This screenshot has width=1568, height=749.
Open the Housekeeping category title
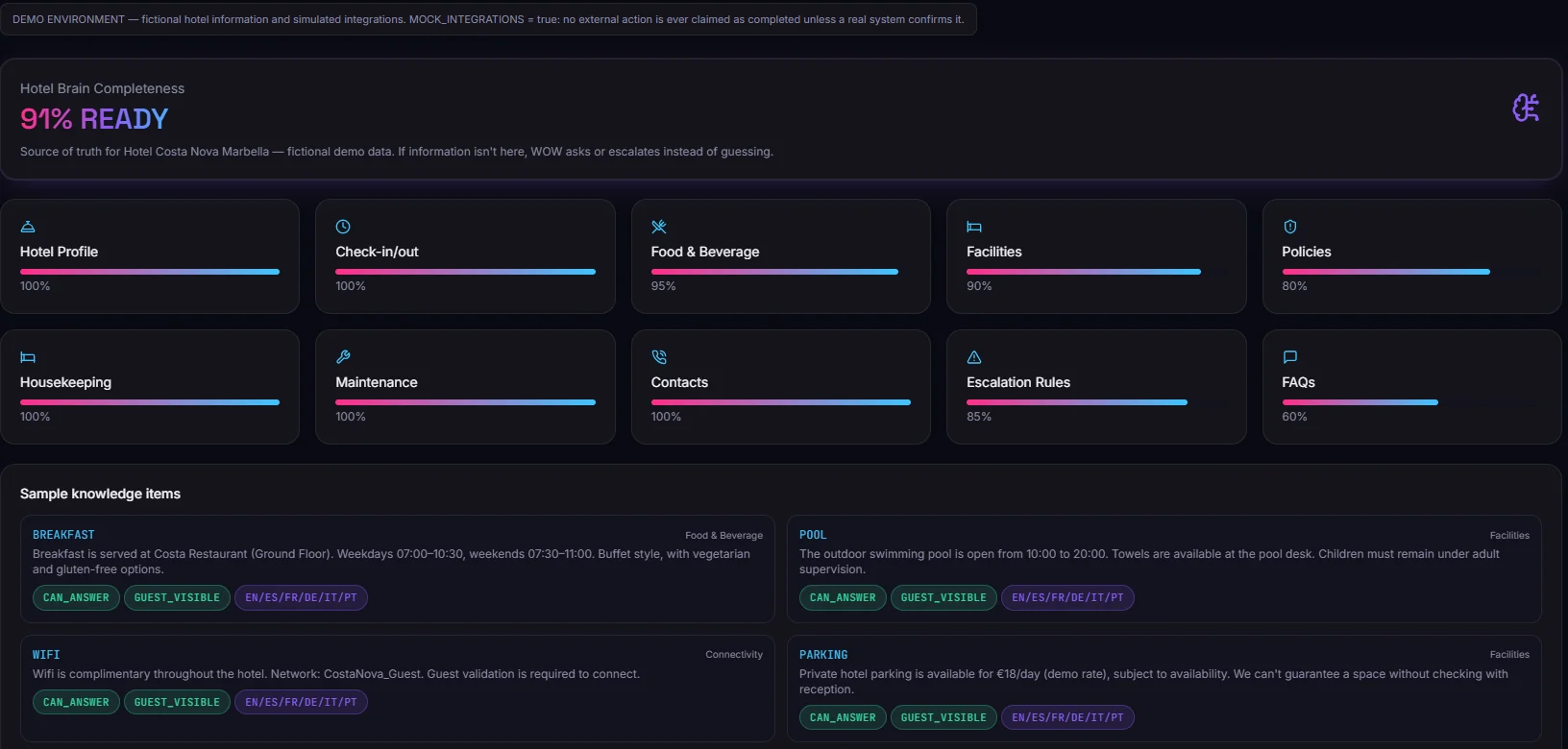click(x=65, y=382)
